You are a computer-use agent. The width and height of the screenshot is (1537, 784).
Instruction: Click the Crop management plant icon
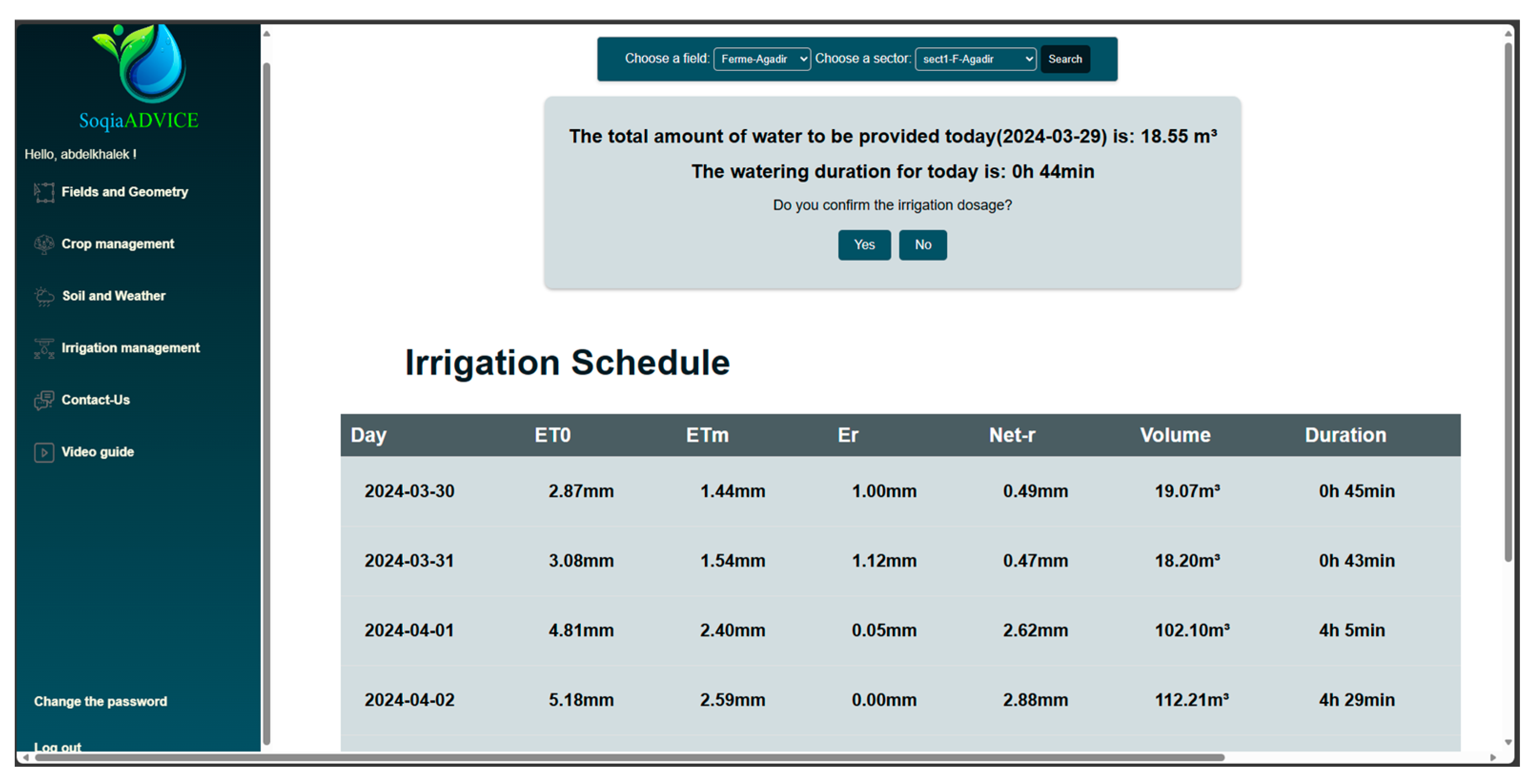[43, 244]
